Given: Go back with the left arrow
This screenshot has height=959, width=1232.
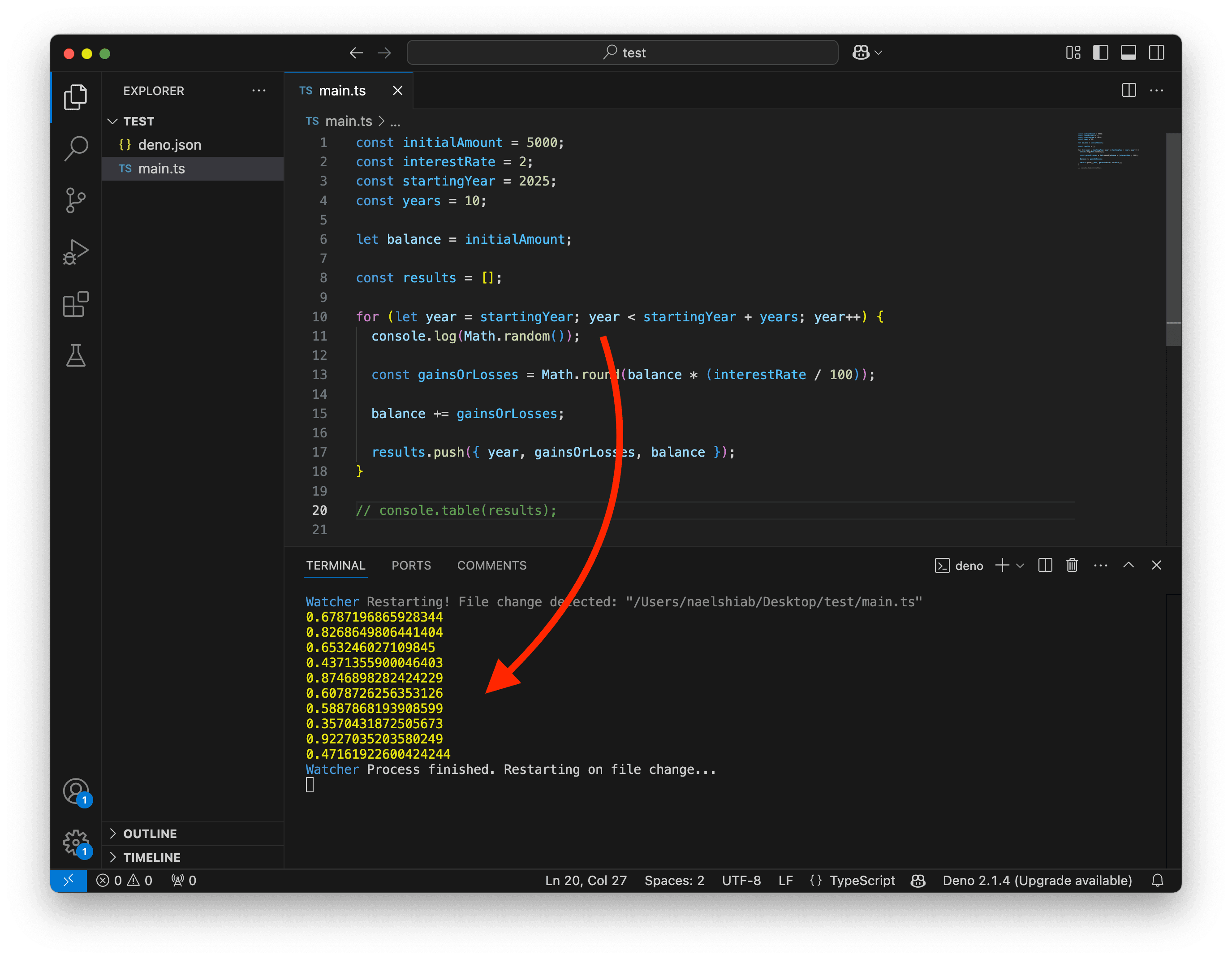Looking at the screenshot, I should point(356,53).
